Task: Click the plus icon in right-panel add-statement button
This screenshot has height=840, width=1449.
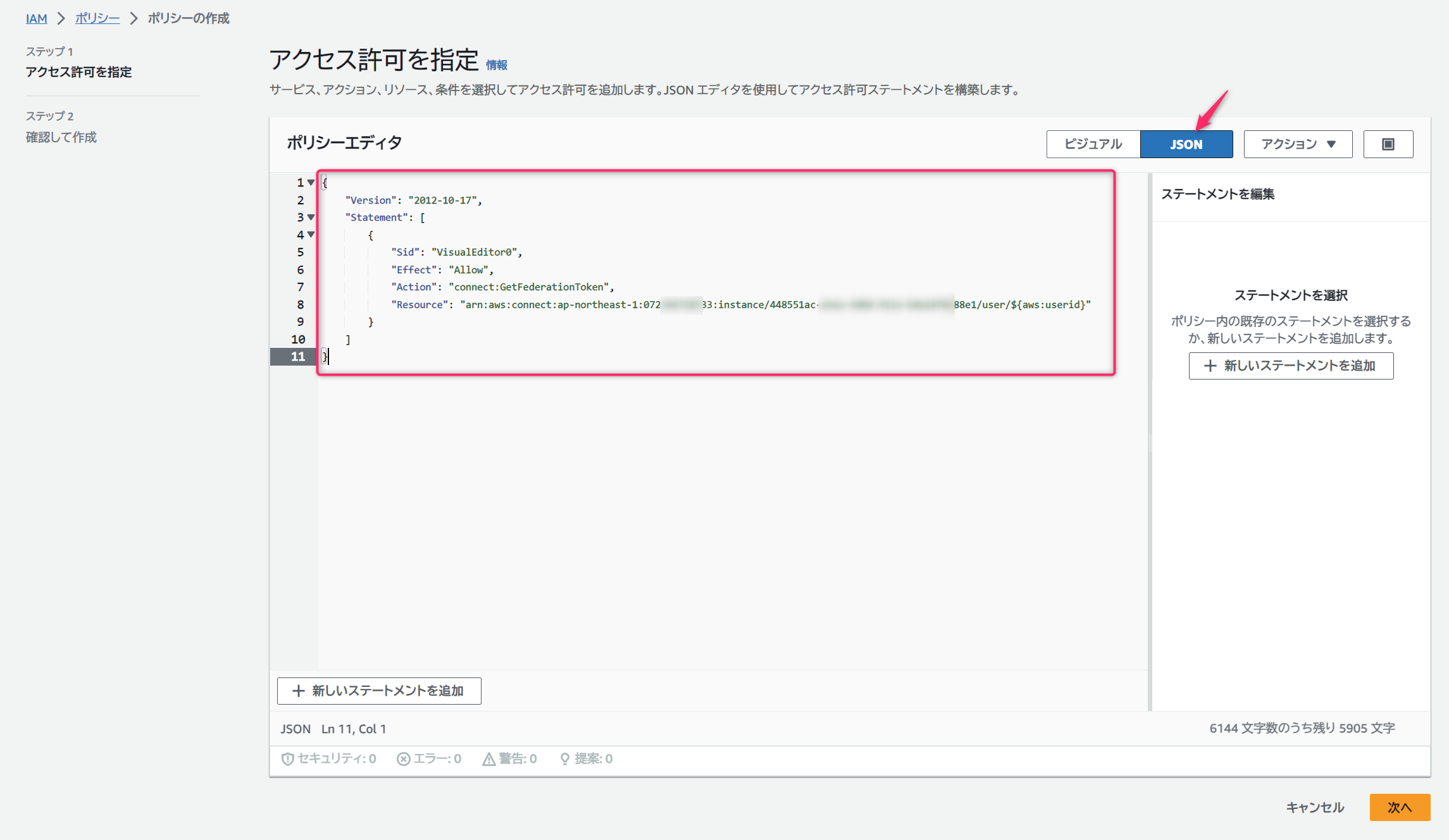Action: (x=1210, y=366)
